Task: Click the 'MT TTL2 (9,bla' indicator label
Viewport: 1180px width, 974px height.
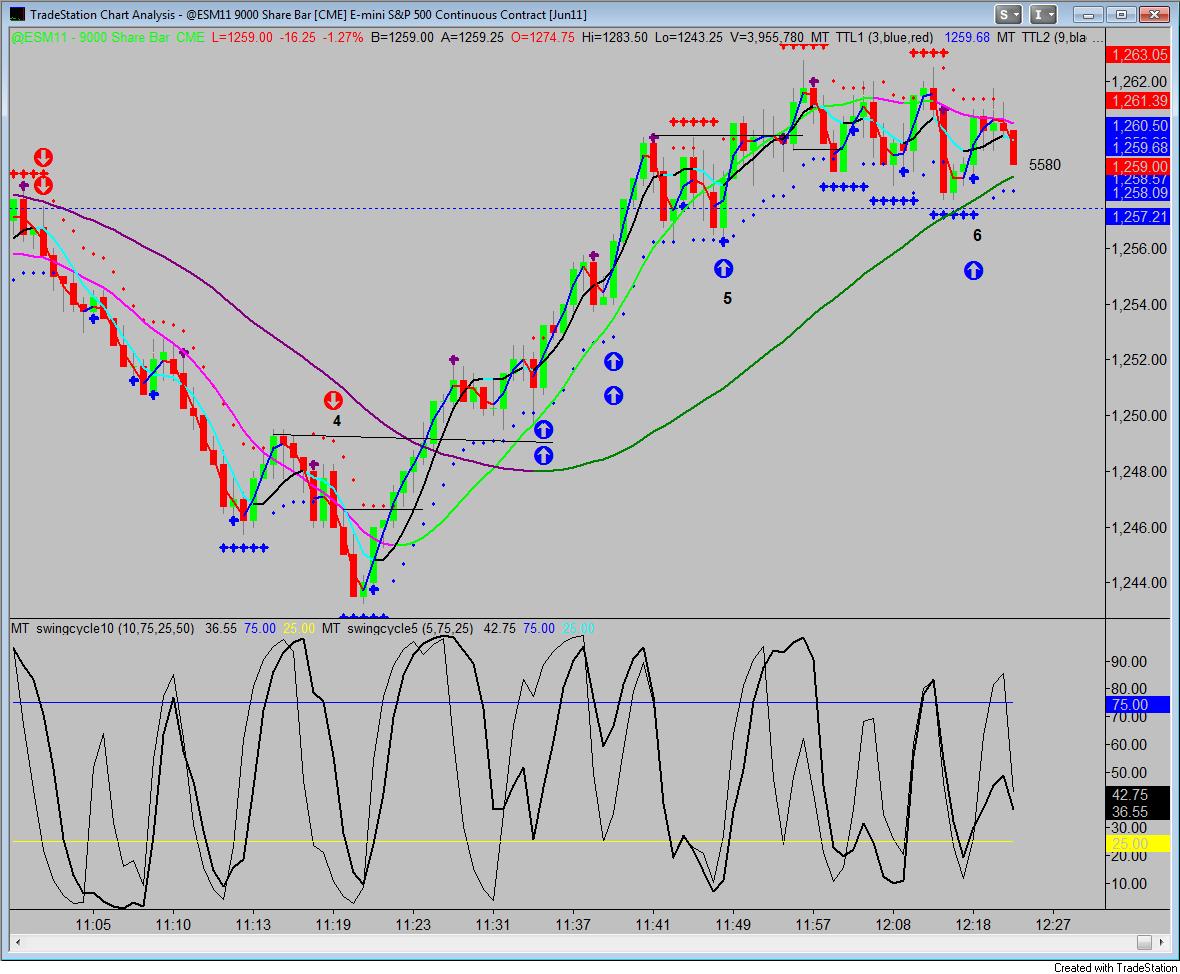Action: click(1041, 38)
